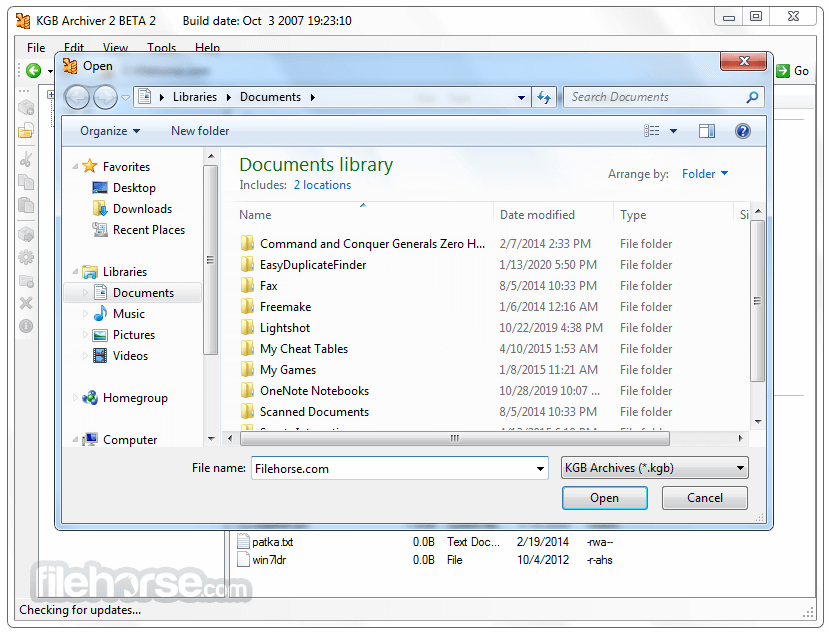Click the remove folder icon in the sidebar

(x=26, y=280)
